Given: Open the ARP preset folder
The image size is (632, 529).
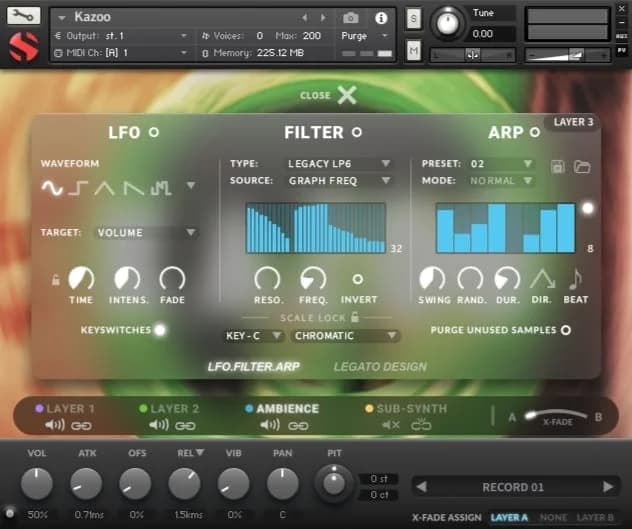Looking at the screenshot, I should click(x=582, y=166).
